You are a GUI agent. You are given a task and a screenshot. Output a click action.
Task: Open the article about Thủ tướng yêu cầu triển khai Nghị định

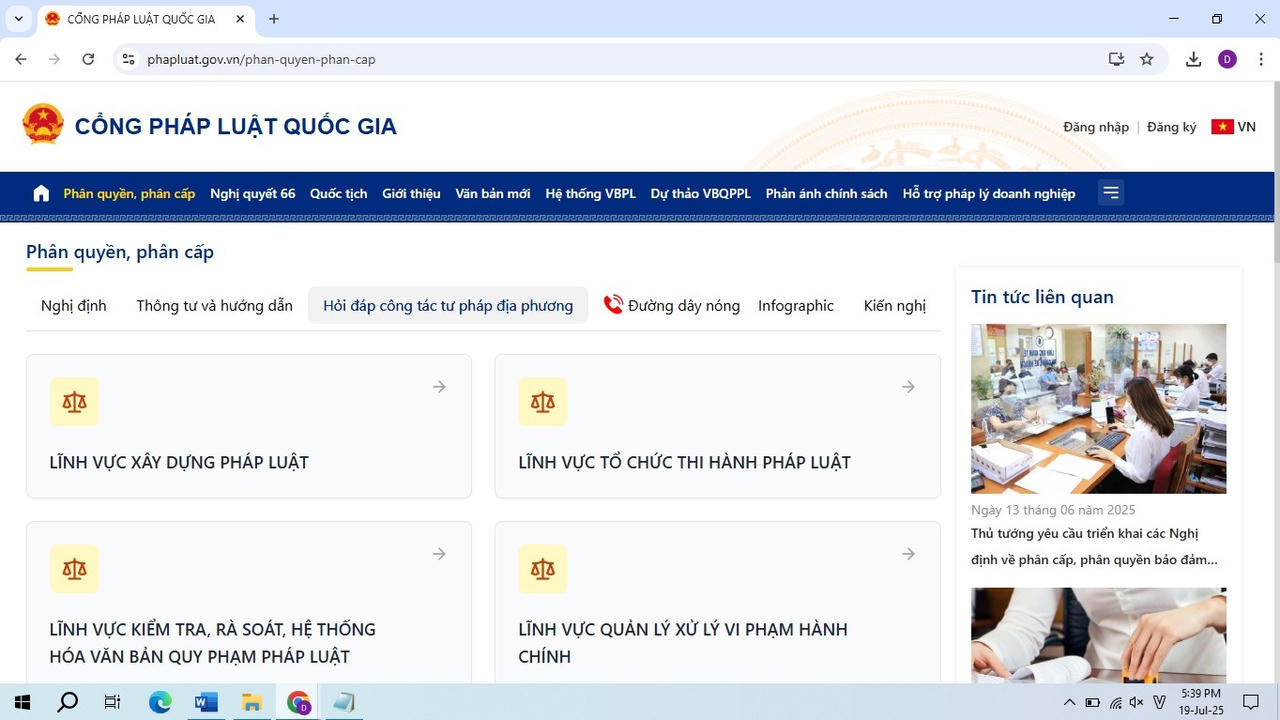click(1096, 546)
